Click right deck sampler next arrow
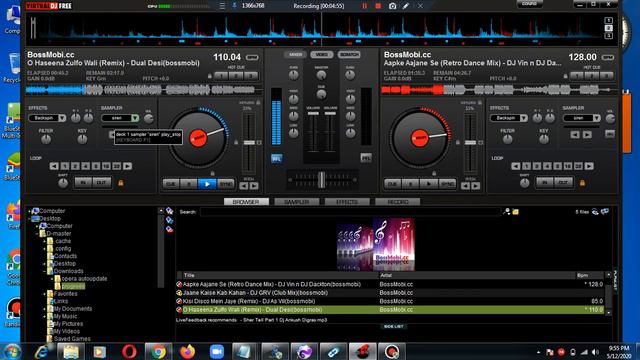This screenshot has height=360, width=640. pyautogui.click(x=587, y=135)
